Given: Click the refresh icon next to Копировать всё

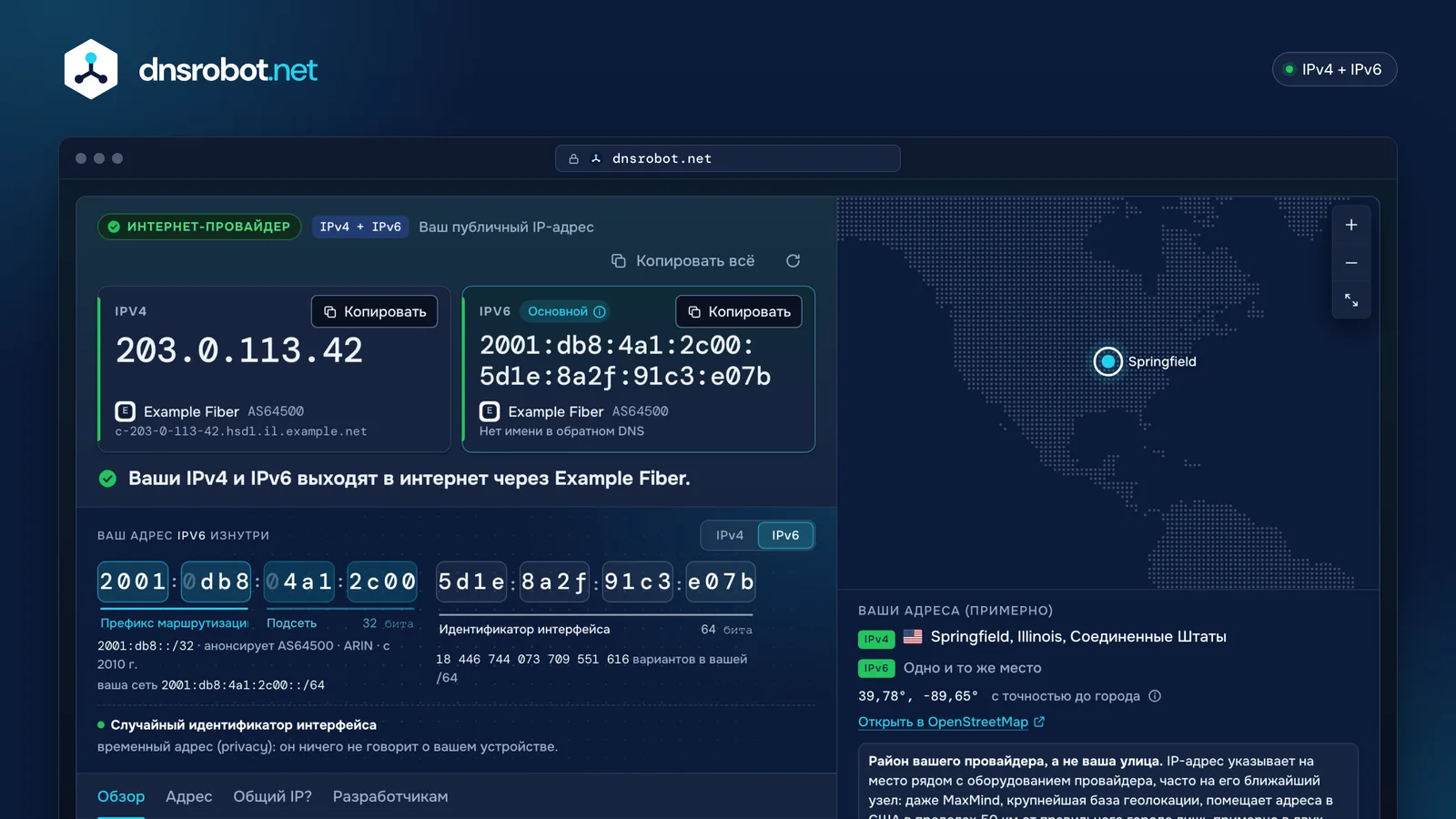Looking at the screenshot, I should pyautogui.click(x=794, y=261).
